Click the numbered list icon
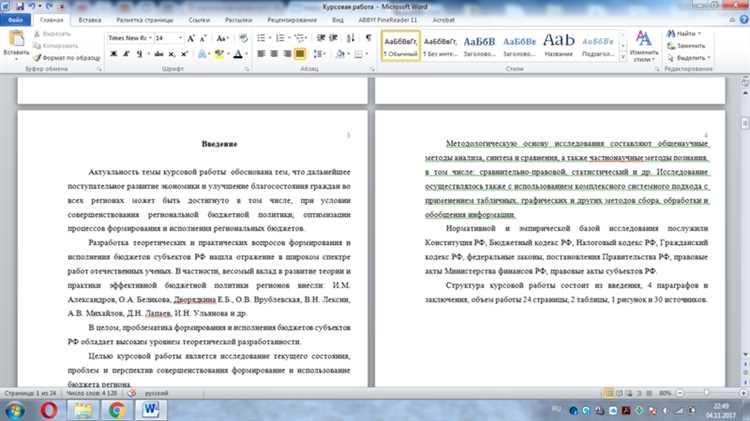This screenshot has width=750, height=421. 280,38
